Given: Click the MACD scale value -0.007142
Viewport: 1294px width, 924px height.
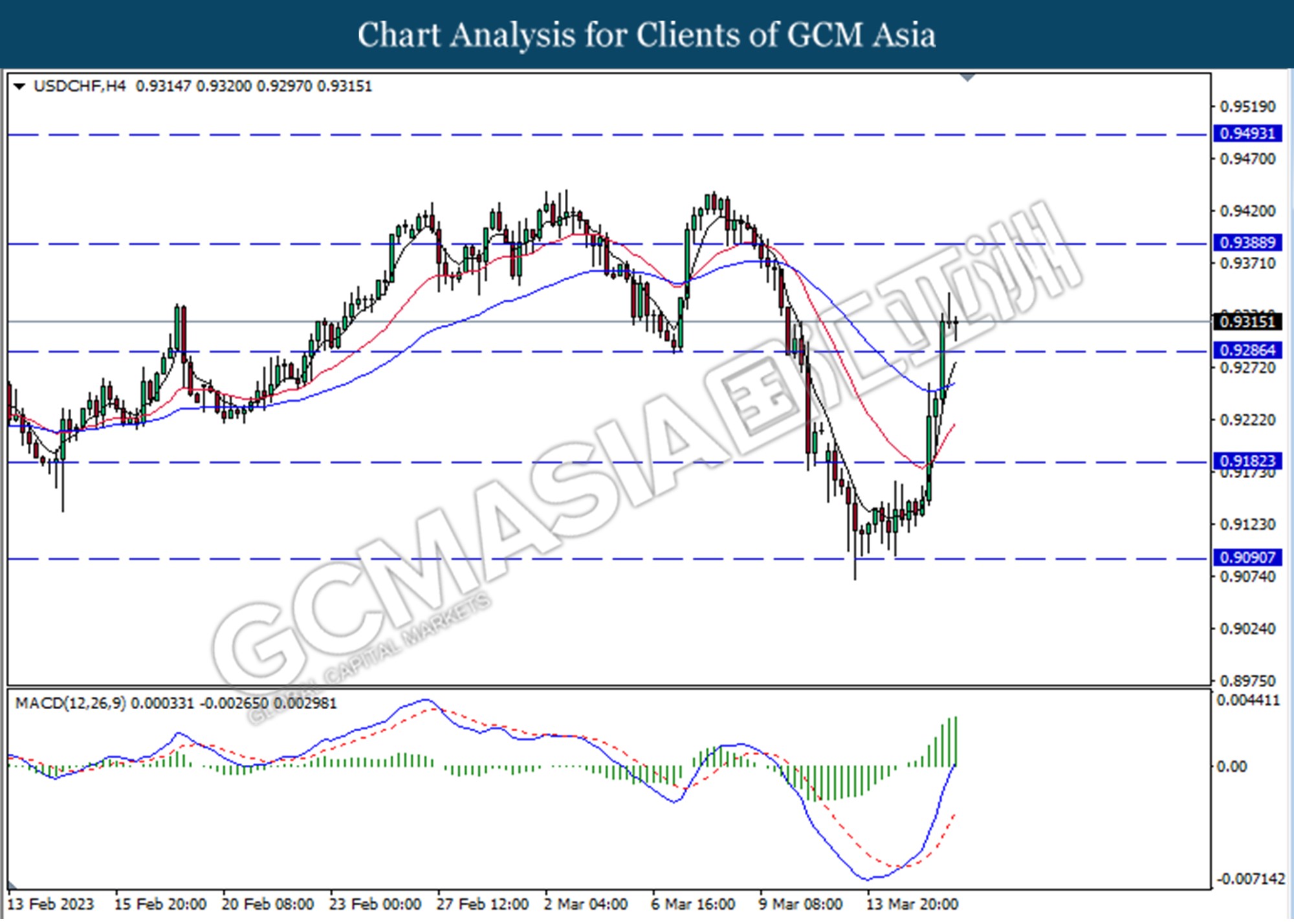Looking at the screenshot, I should pos(1250,879).
